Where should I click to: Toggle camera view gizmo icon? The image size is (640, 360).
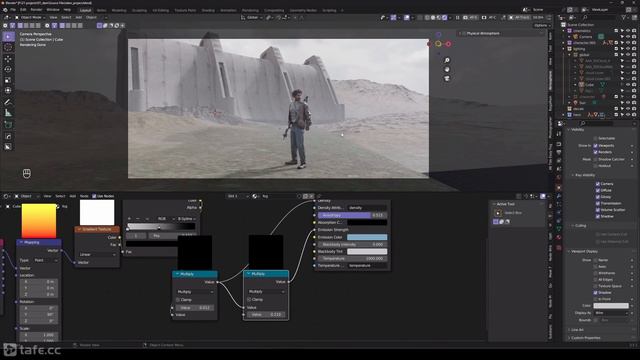tap(447, 78)
